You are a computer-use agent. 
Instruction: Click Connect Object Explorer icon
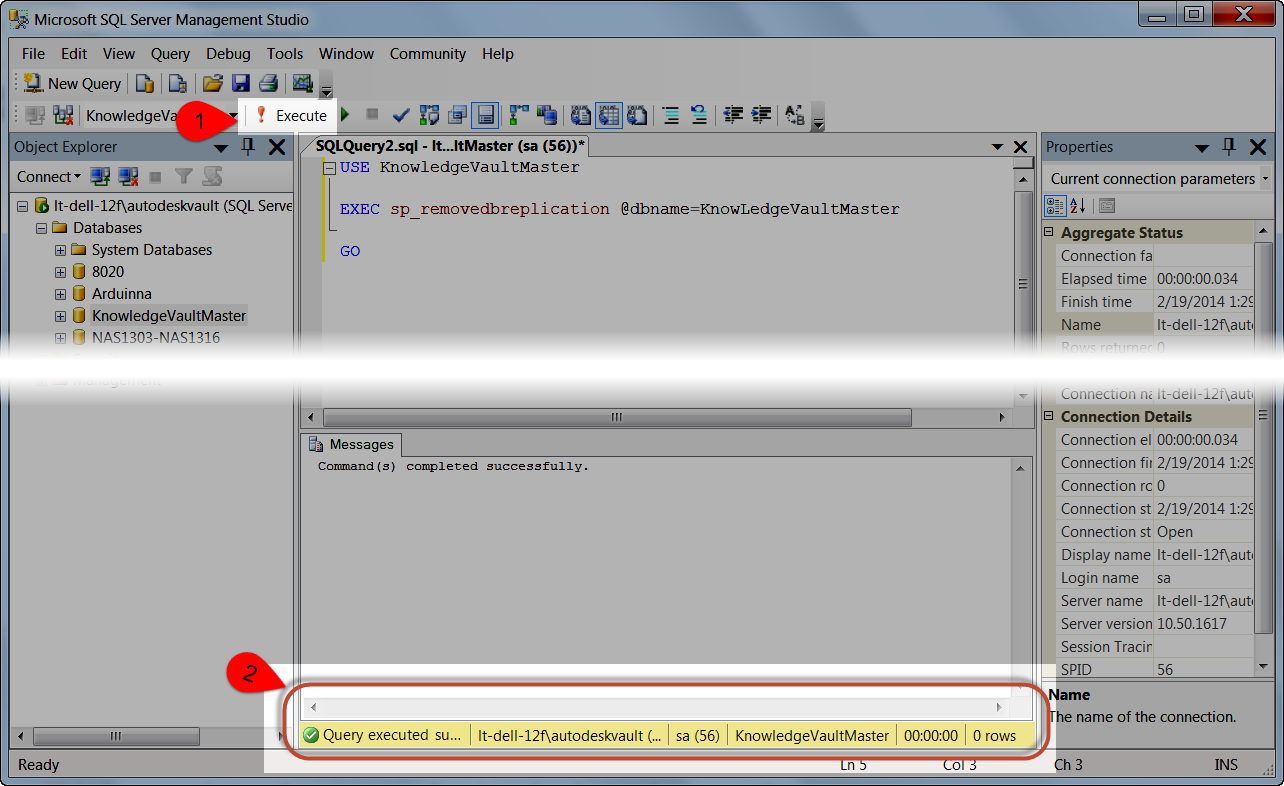point(100,177)
